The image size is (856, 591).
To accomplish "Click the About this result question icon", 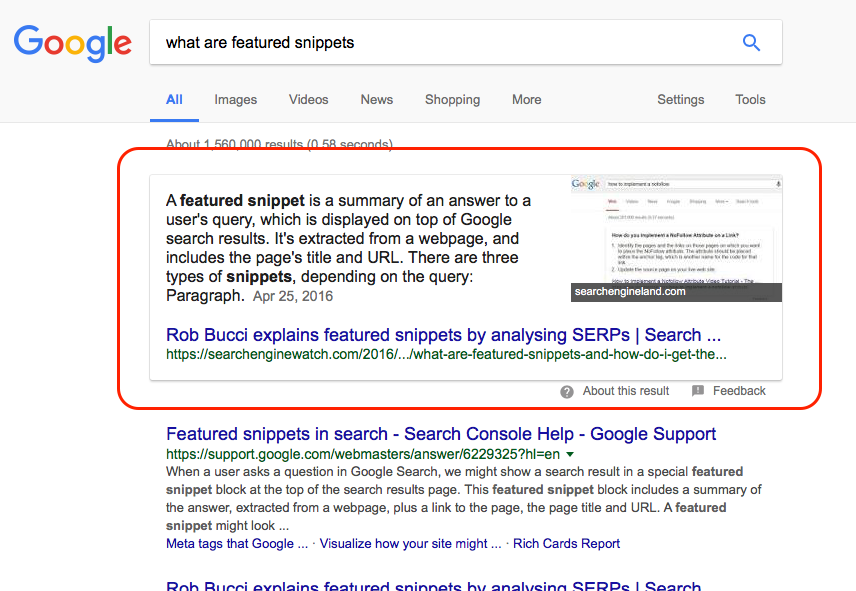I will pos(567,391).
